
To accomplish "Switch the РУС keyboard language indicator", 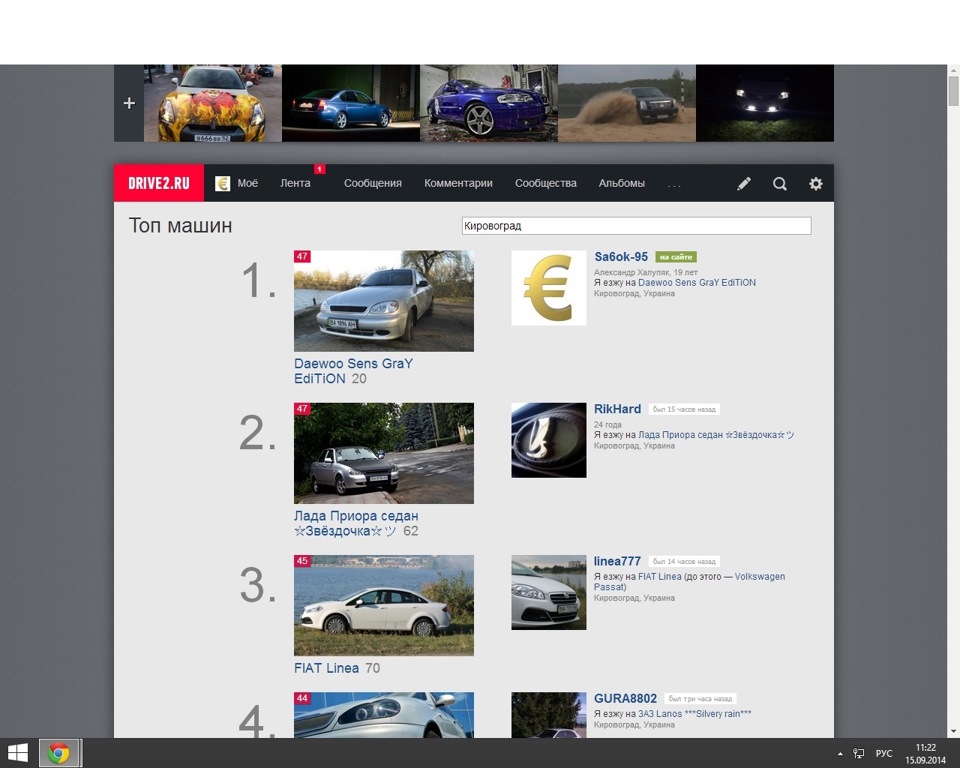I will pyautogui.click(x=883, y=753).
